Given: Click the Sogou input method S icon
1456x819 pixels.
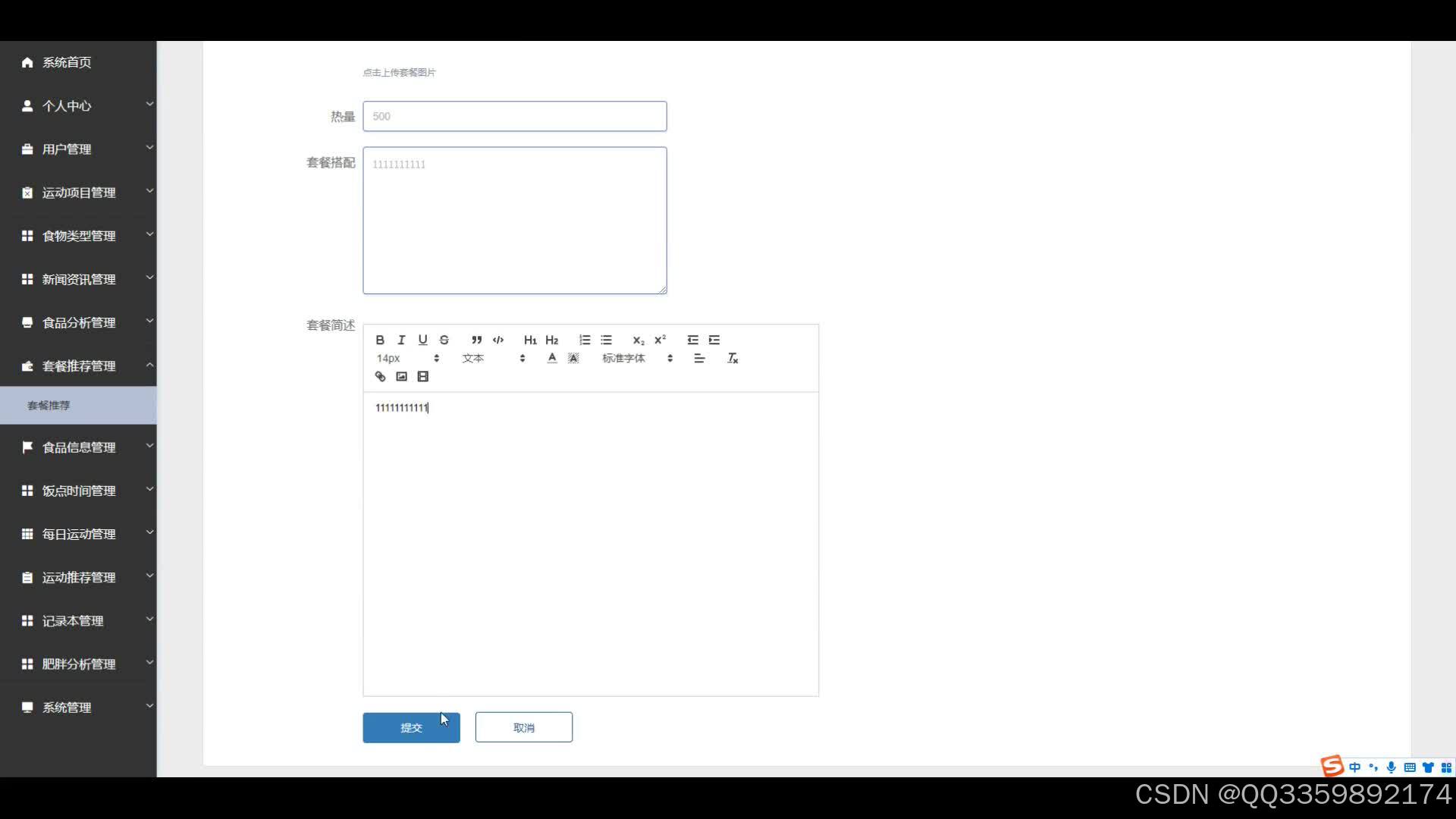Looking at the screenshot, I should 1332,766.
